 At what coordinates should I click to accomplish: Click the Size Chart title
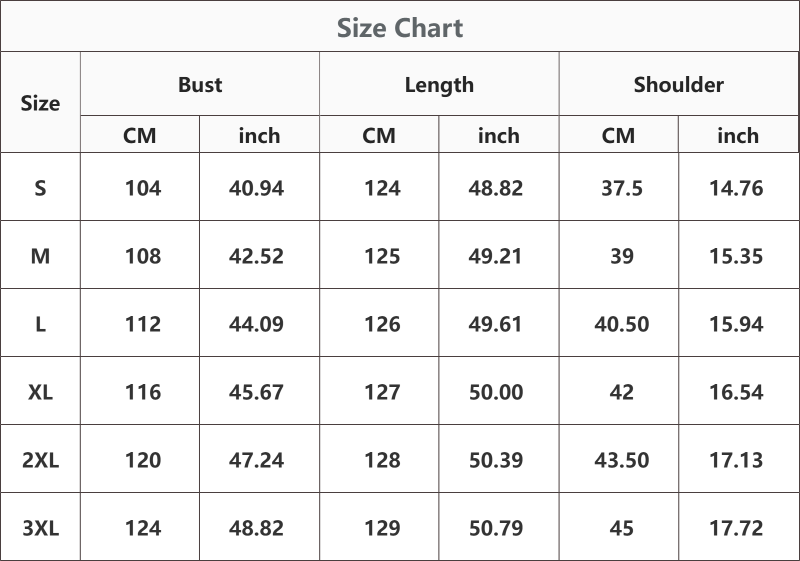[x=400, y=28]
